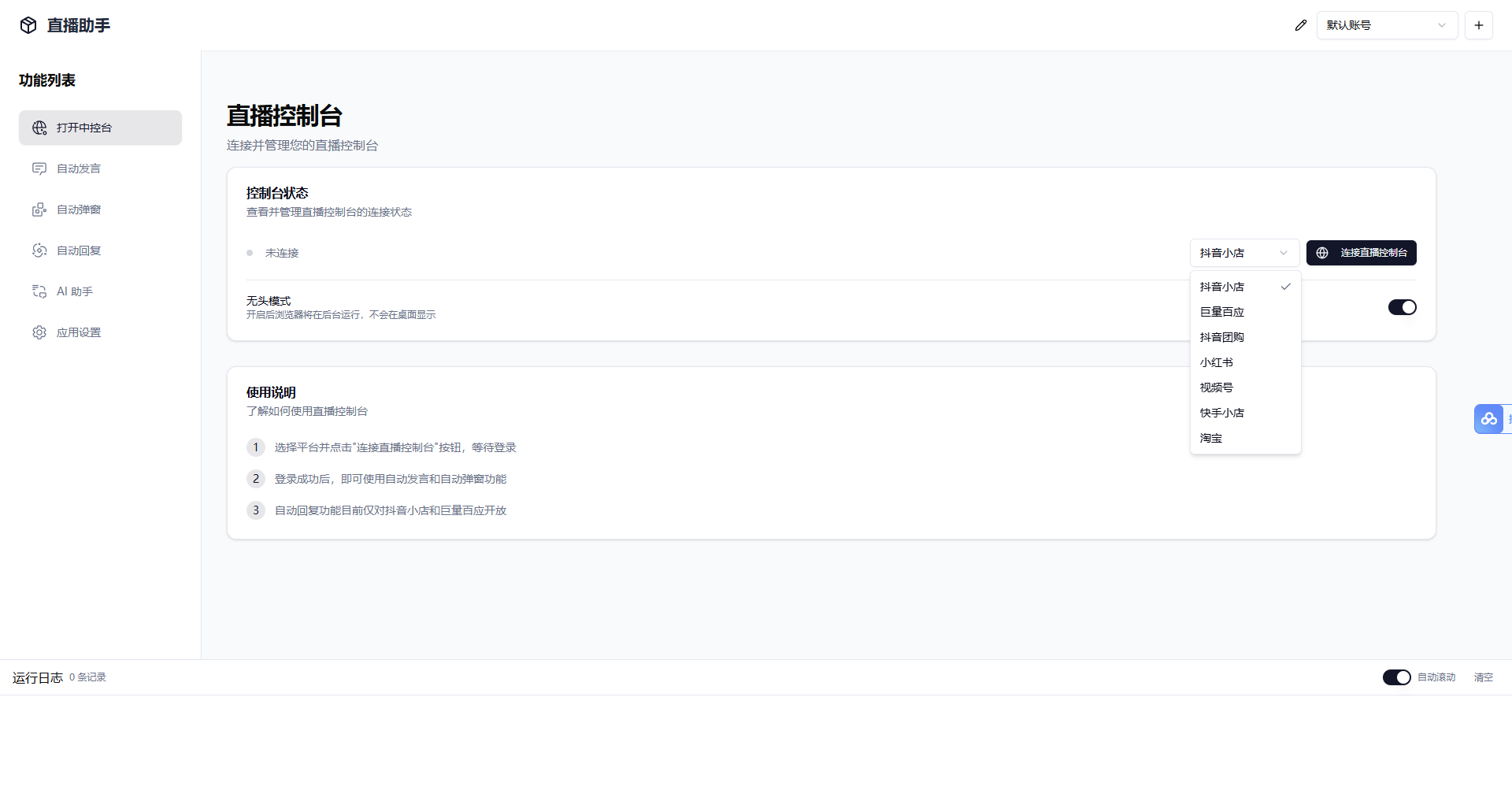Expand the 默认账号 account dropdown
Image resolution: width=1512 pixels, height=801 pixels.
1386,25
